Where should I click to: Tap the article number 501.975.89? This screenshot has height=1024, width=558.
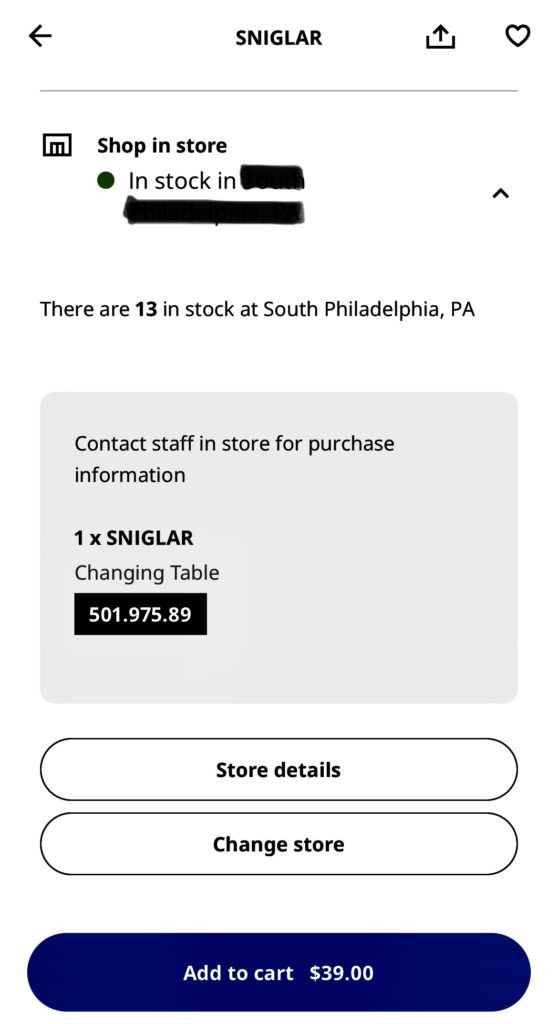point(140,614)
